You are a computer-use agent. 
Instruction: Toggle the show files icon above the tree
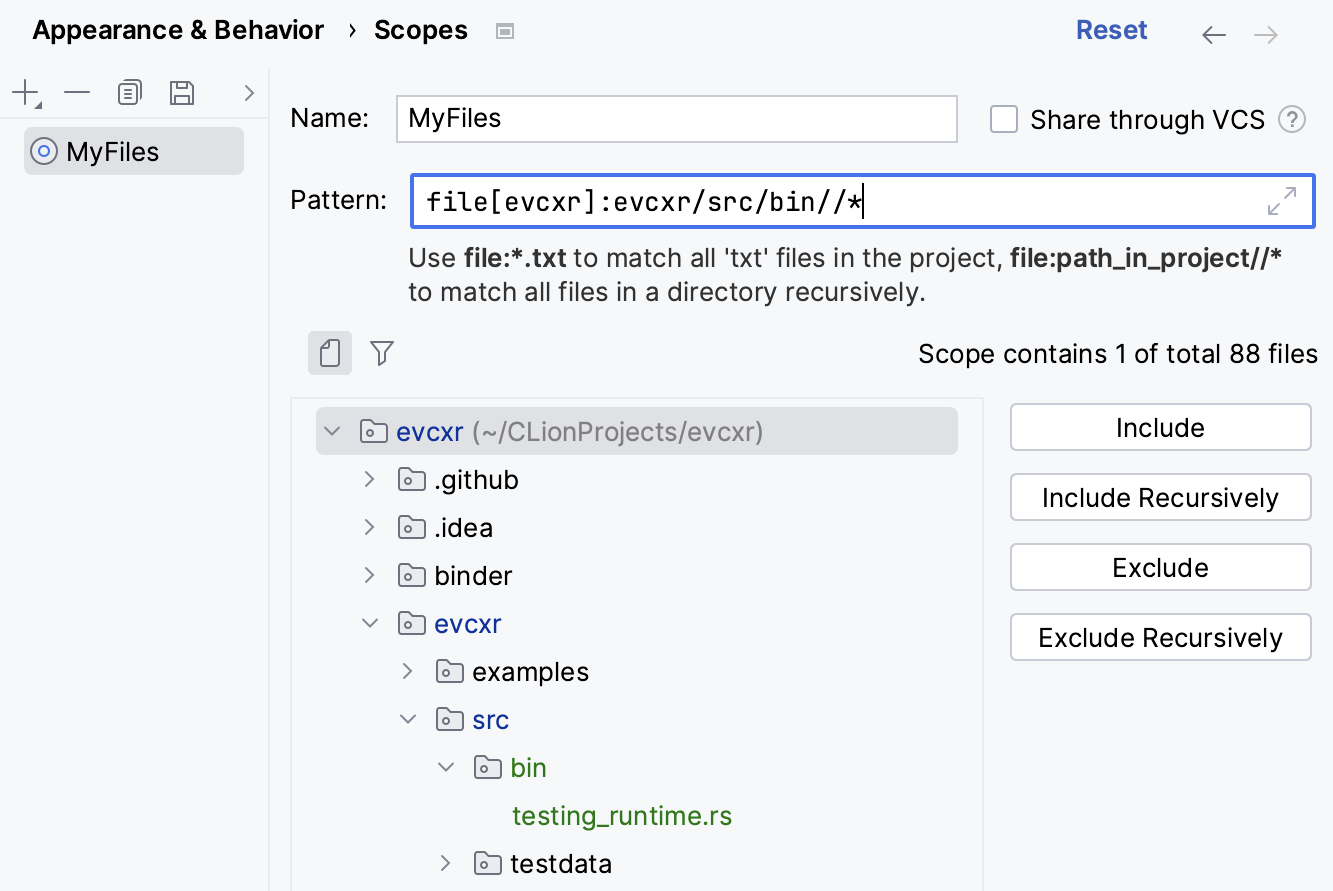(x=330, y=353)
